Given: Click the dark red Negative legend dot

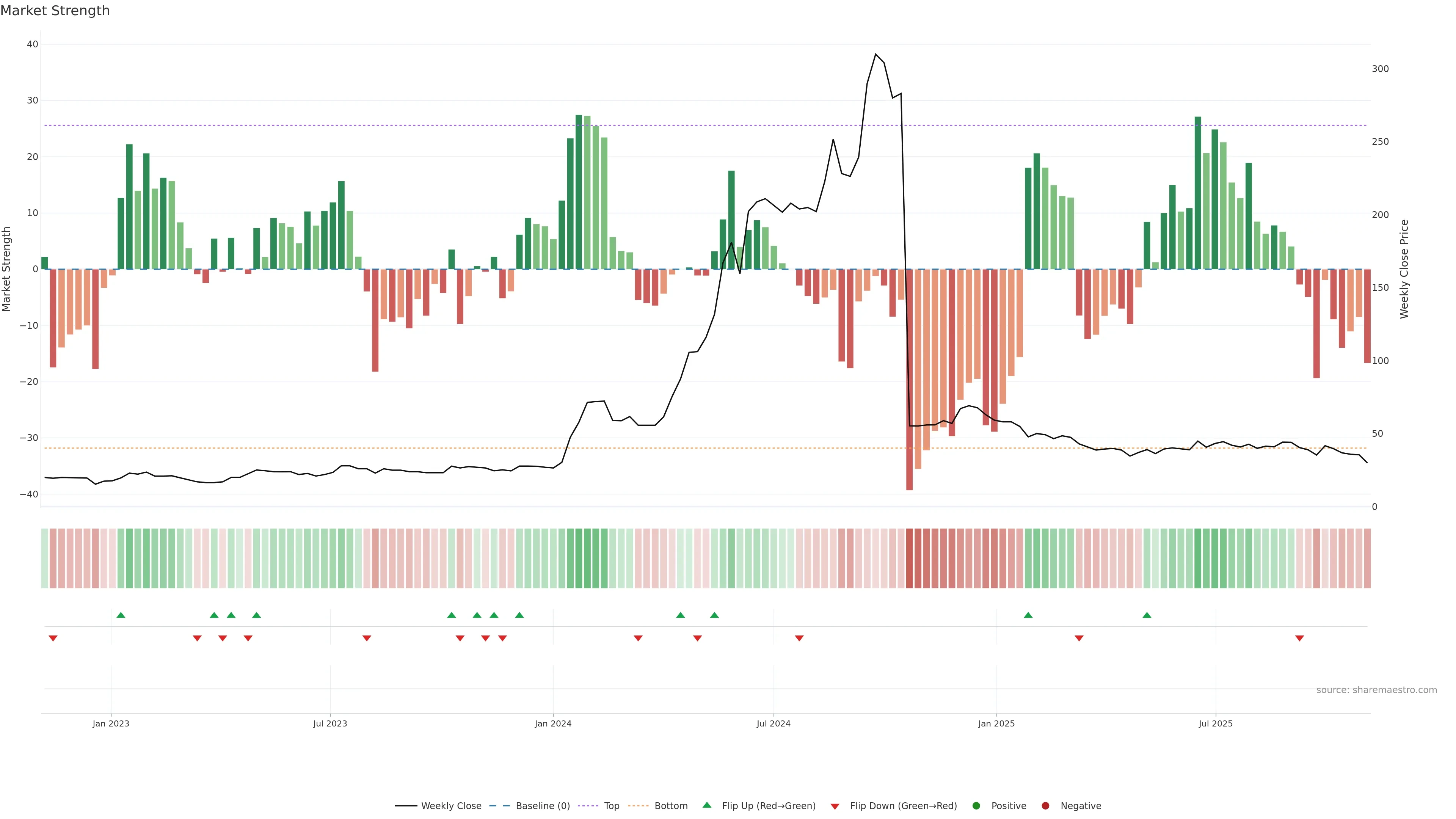Looking at the screenshot, I should pos(1045,805).
